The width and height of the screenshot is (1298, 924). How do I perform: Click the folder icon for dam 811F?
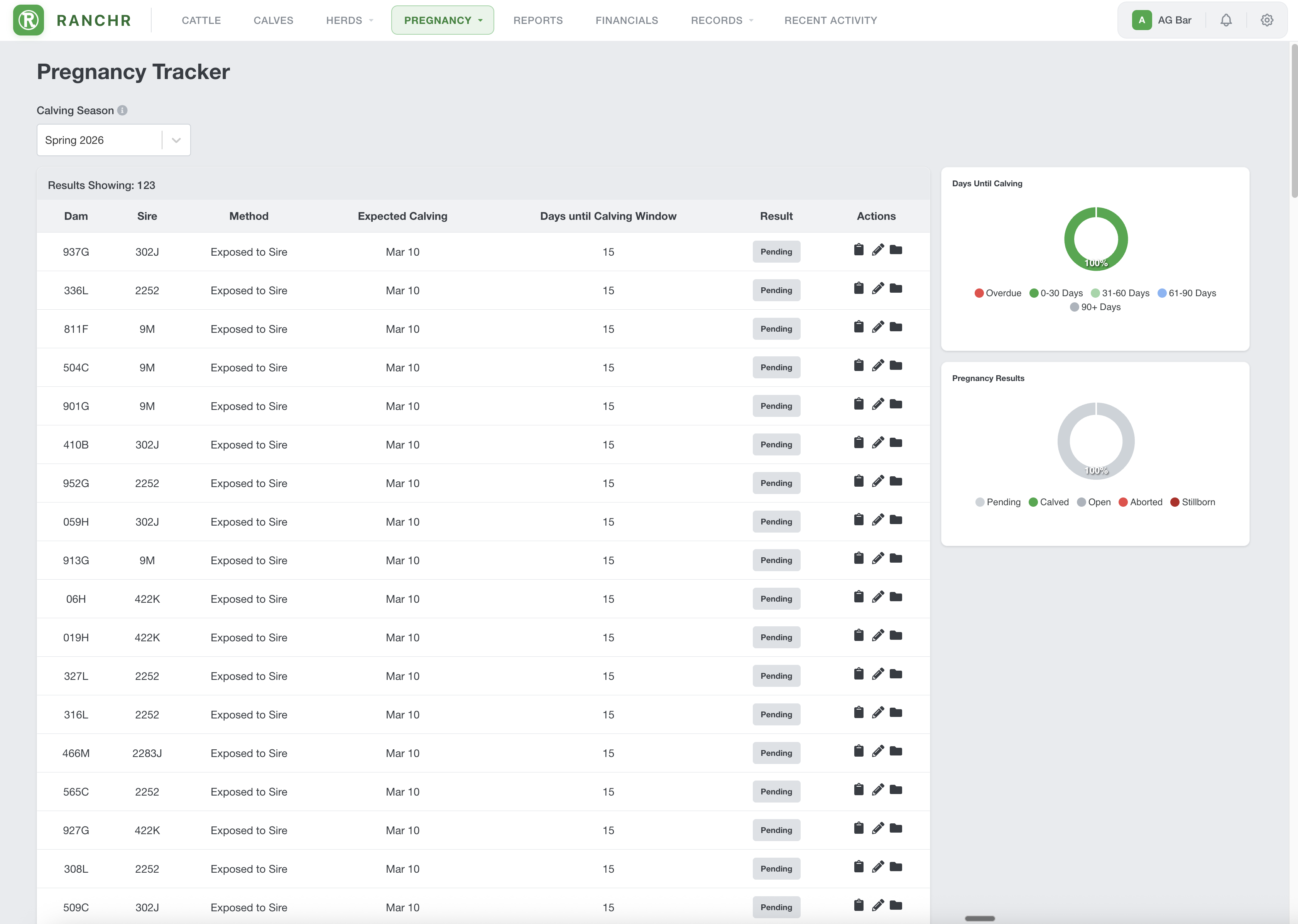pyautogui.click(x=896, y=327)
